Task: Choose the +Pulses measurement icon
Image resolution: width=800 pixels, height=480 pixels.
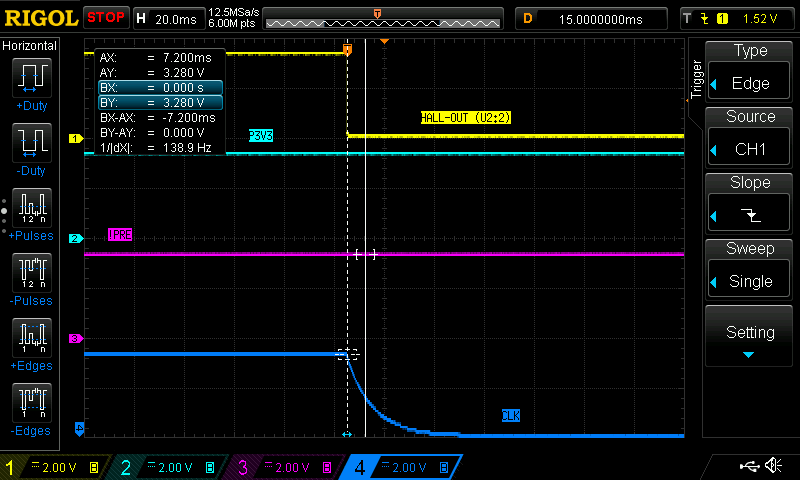Action: tap(32, 208)
